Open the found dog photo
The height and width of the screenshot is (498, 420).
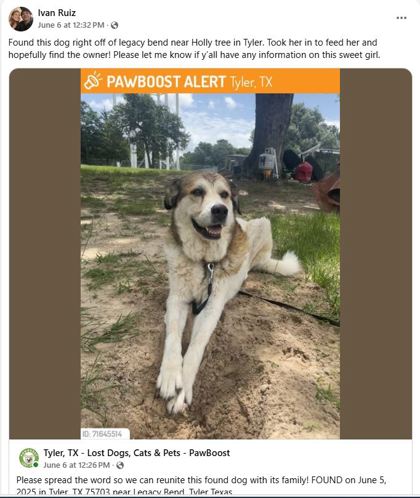(x=210, y=266)
